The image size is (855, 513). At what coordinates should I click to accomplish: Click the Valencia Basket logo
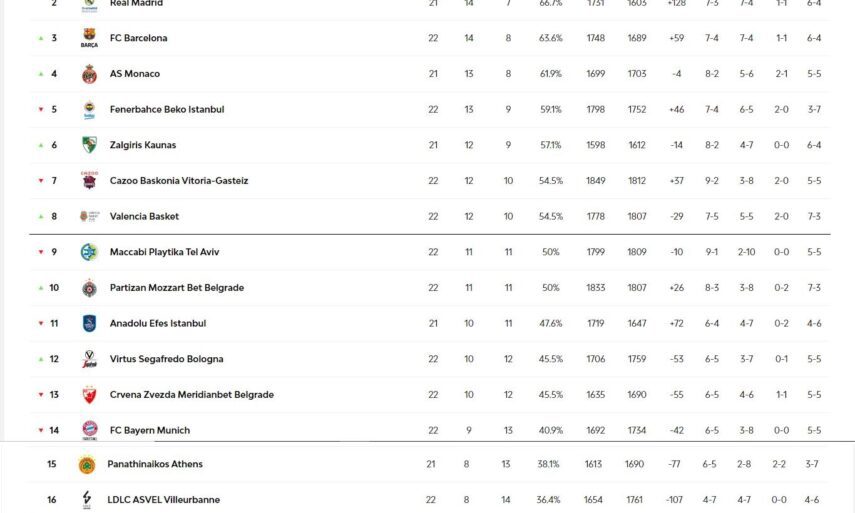(89, 217)
